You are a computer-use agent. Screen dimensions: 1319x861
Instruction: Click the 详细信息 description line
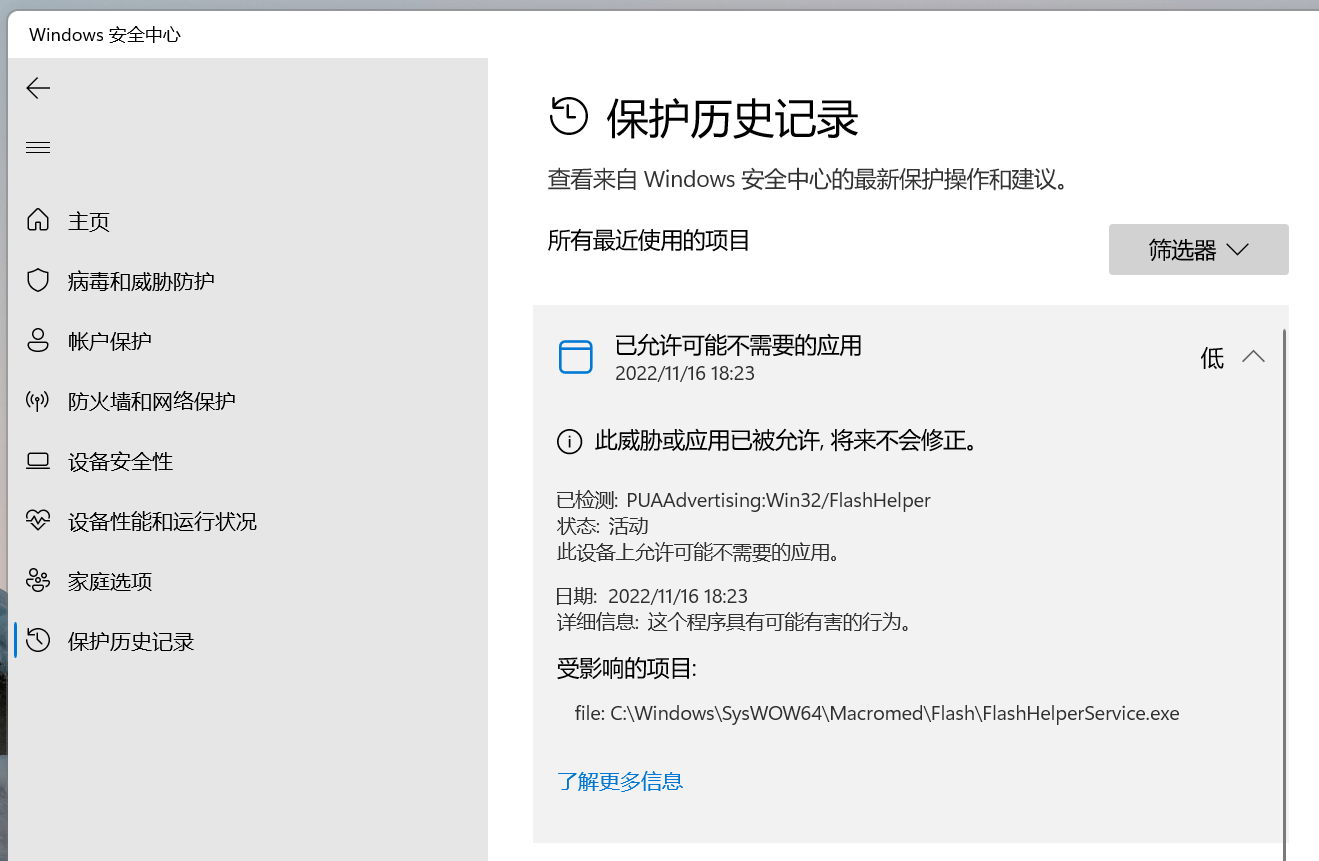coord(735,622)
